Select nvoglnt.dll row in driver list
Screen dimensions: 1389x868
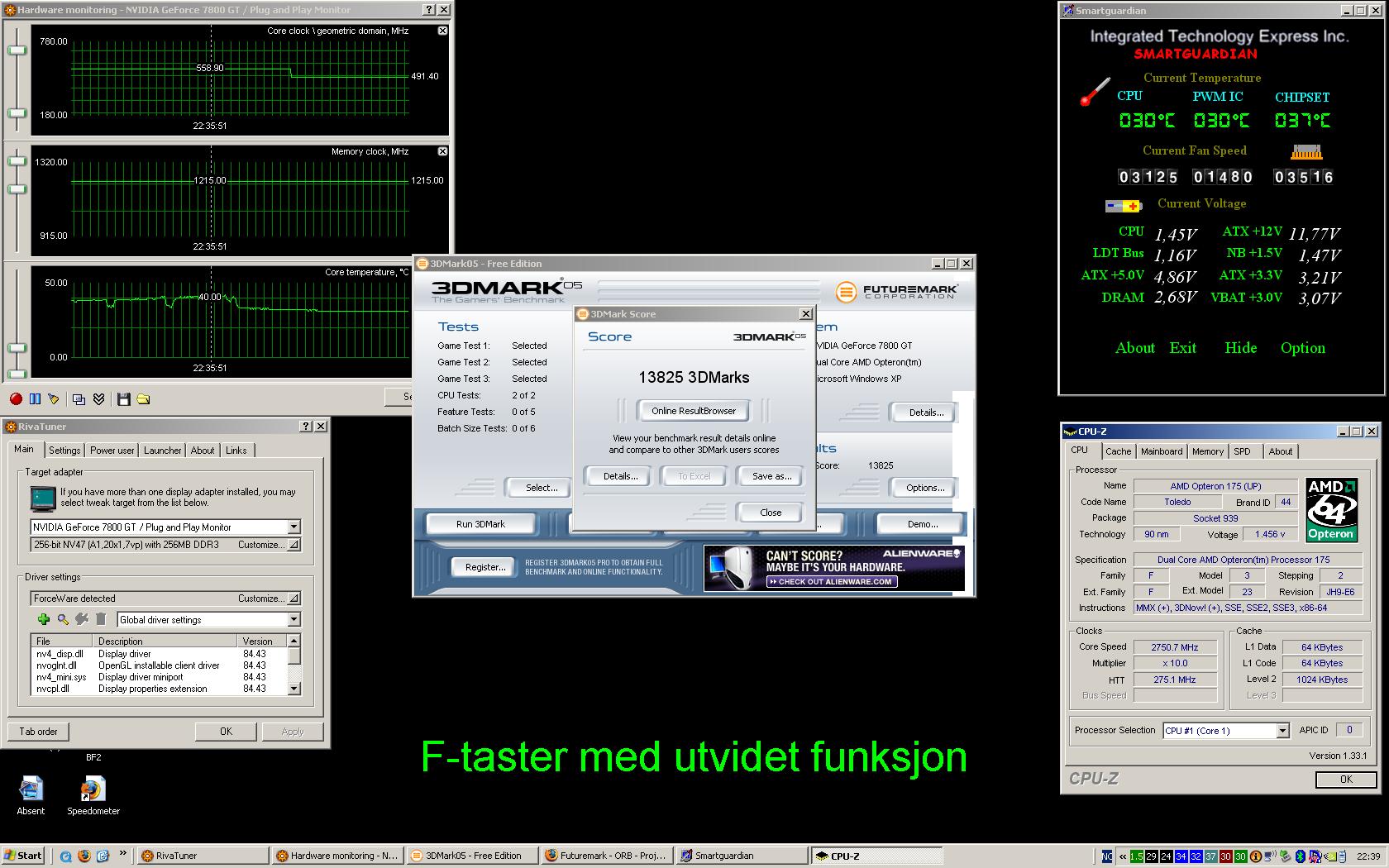(x=159, y=665)
